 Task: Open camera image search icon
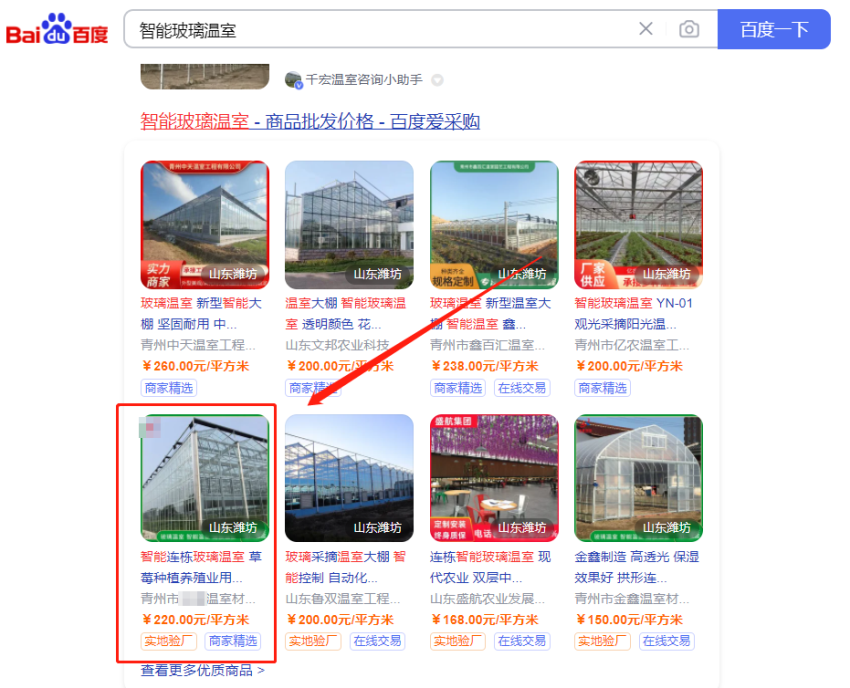689,29
